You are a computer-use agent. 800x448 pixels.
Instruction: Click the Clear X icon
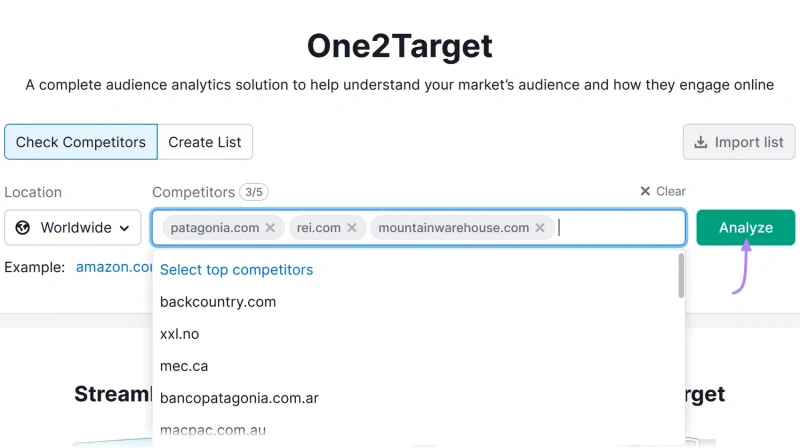coord(645,191)
